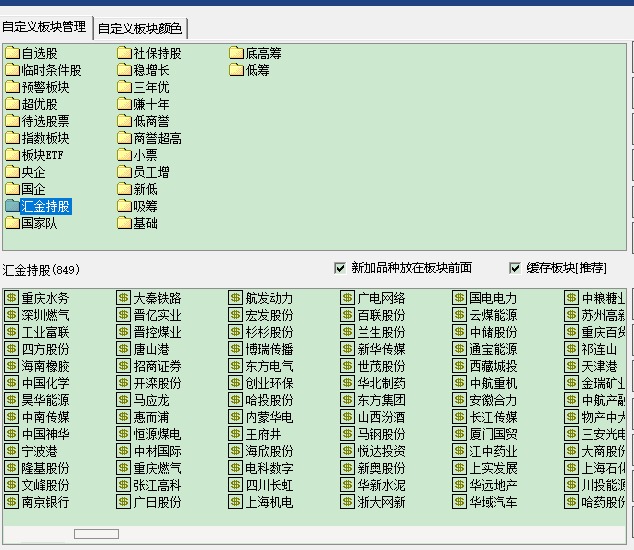Open the 三年优 folder icon
The height and width of the screenshot is (550, 634).
[x=125, y=87]
